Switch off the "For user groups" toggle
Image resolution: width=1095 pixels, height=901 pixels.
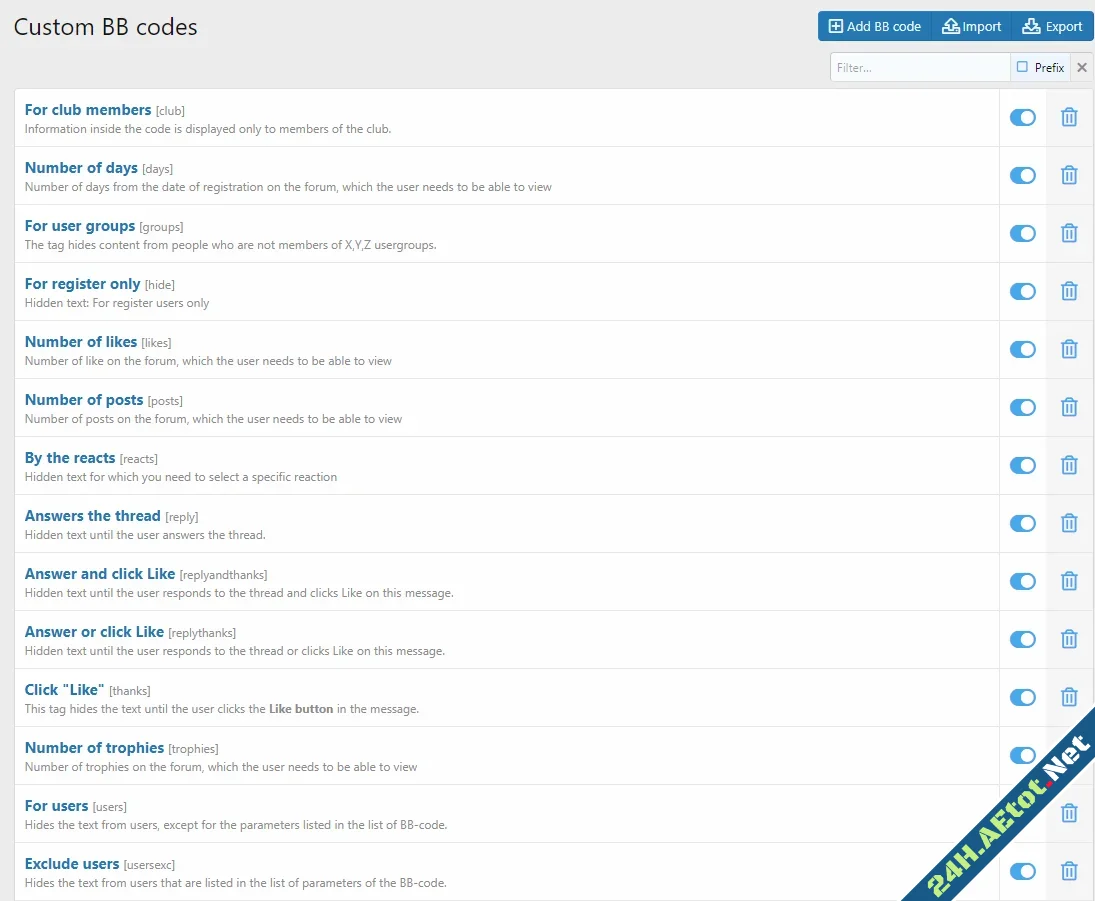click(1022, 233)
